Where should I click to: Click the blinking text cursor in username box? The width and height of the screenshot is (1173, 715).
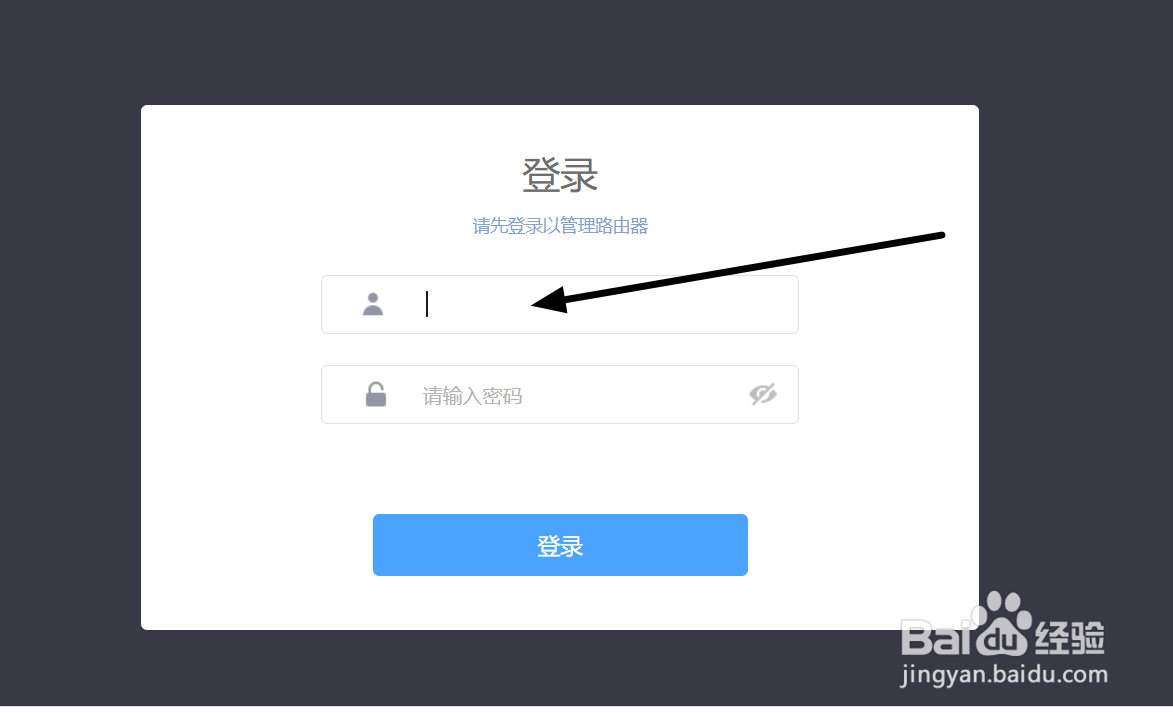click(x=426, y=304)
